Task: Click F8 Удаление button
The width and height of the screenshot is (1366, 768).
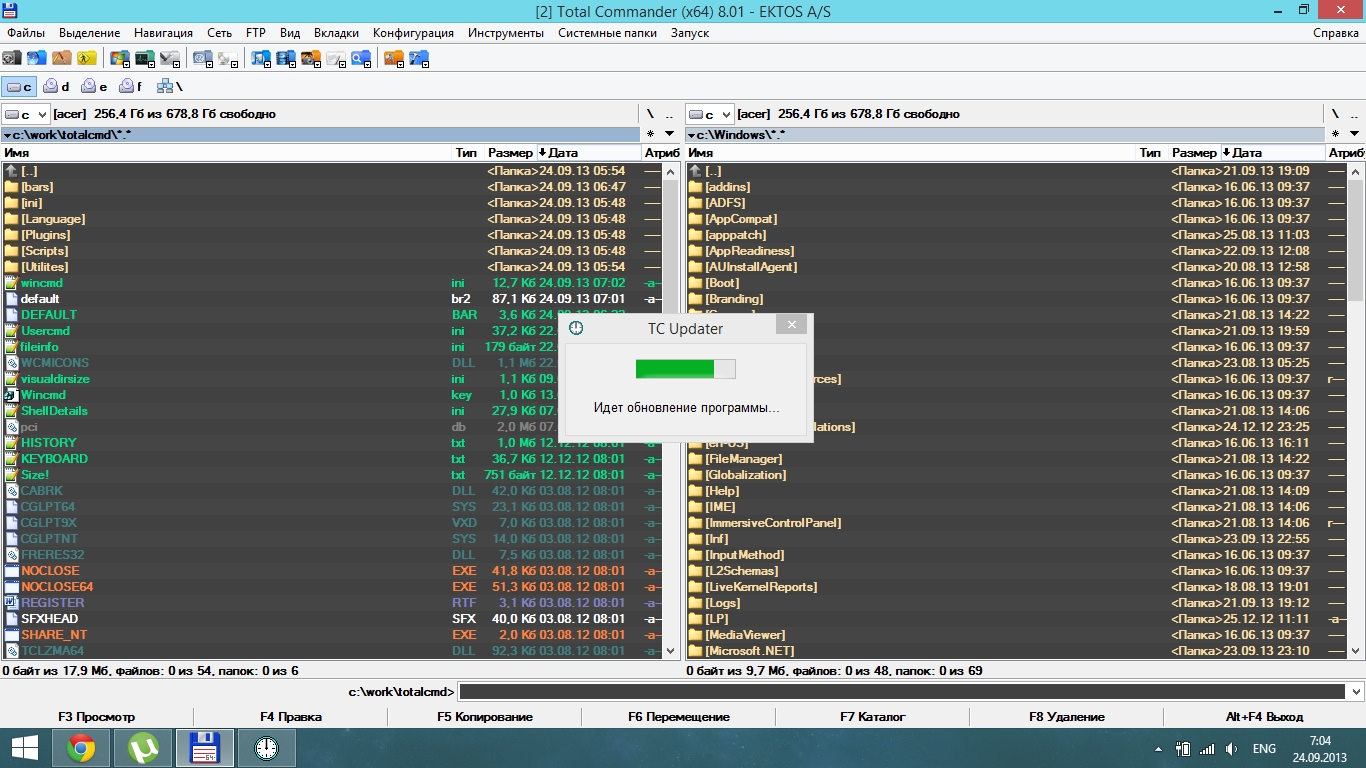Action: (1067, 717)
